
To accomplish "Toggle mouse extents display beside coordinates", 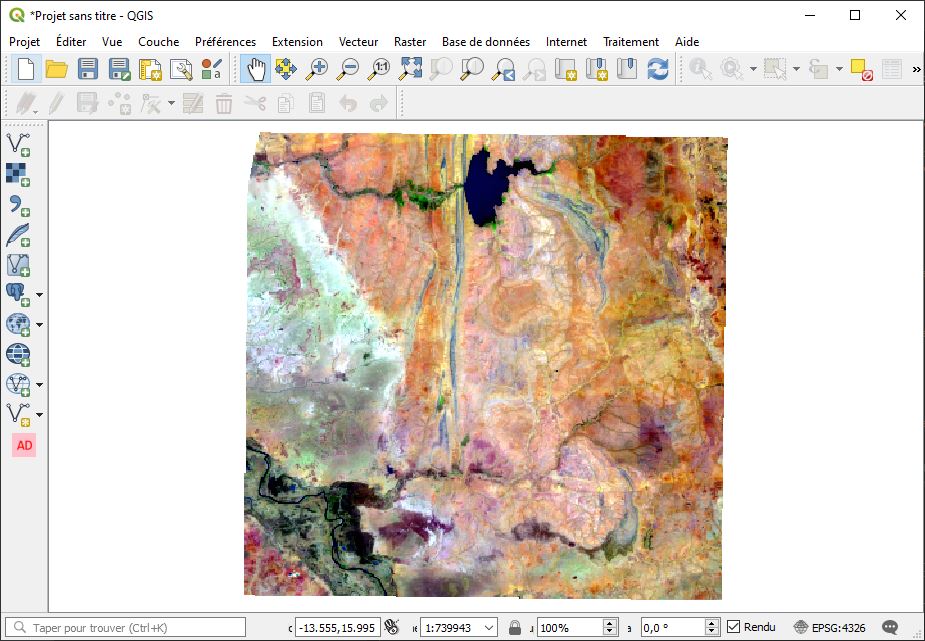I will pyautogui.click(x=392, y=627).
